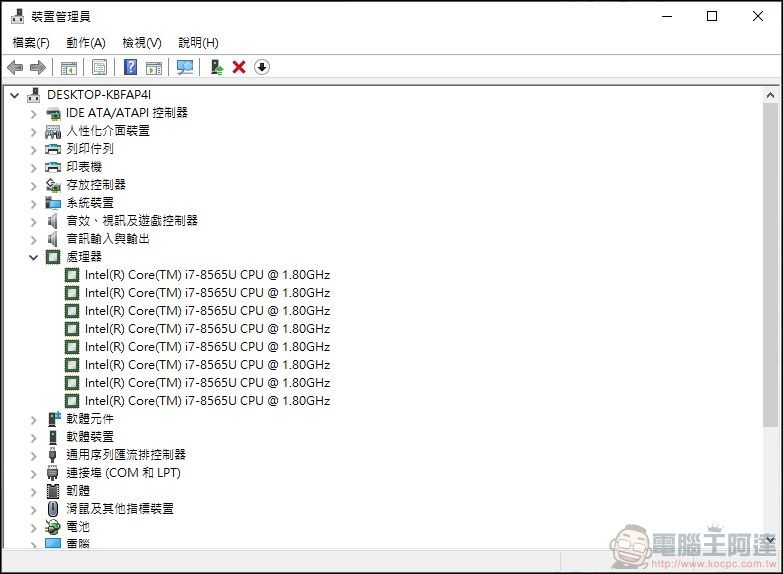Select the first Intel Core i7-8565U processor entry
Viewport: 783px width, 574px height.
point(207,275)
